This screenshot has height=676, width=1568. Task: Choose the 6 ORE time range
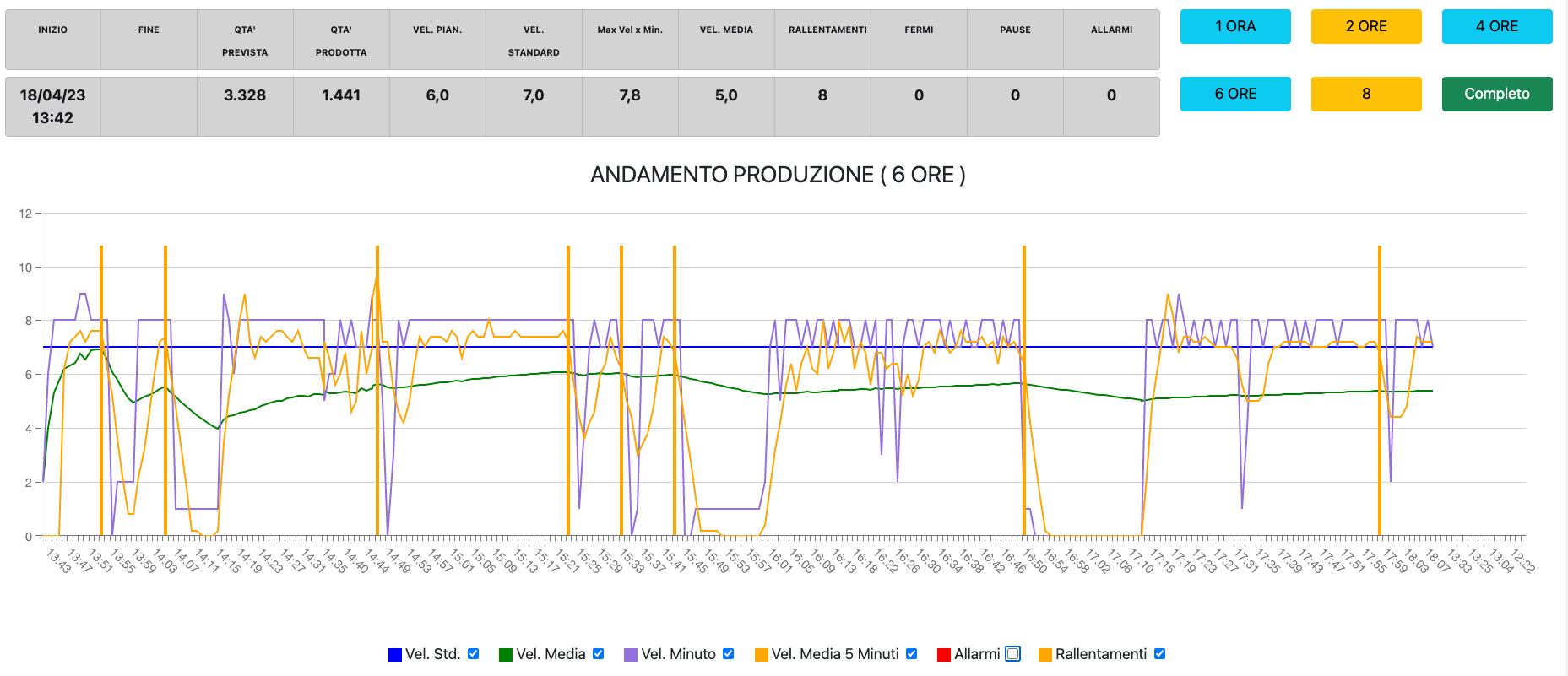click(1234, 94)
